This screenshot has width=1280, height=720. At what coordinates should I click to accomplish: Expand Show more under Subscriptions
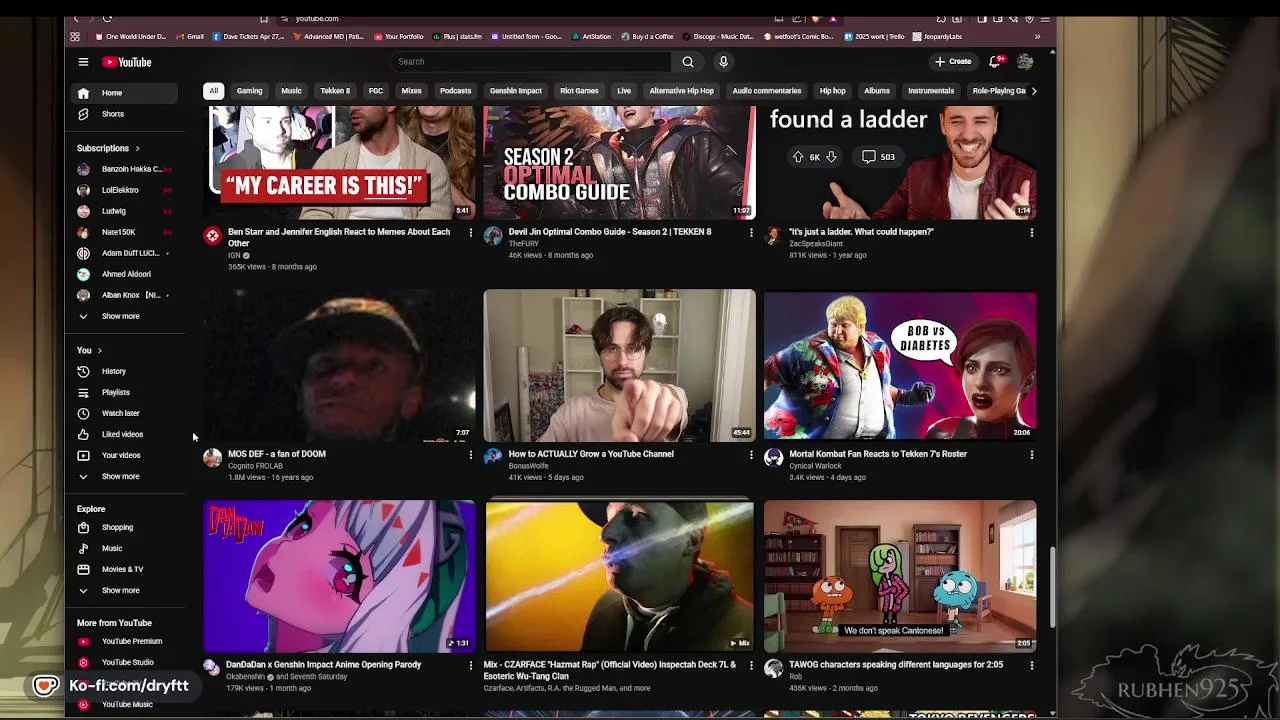[125, 316]
